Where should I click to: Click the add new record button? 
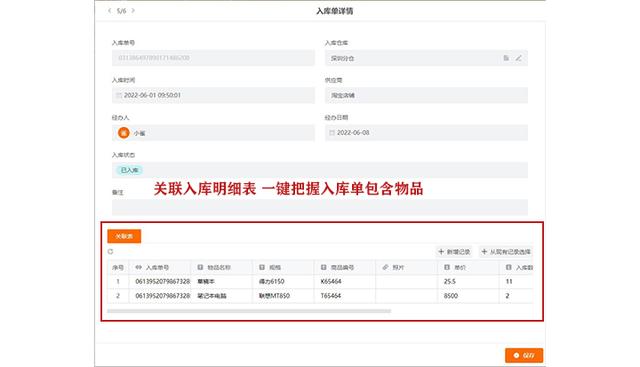pyautogui.click(x=454, y=251)
